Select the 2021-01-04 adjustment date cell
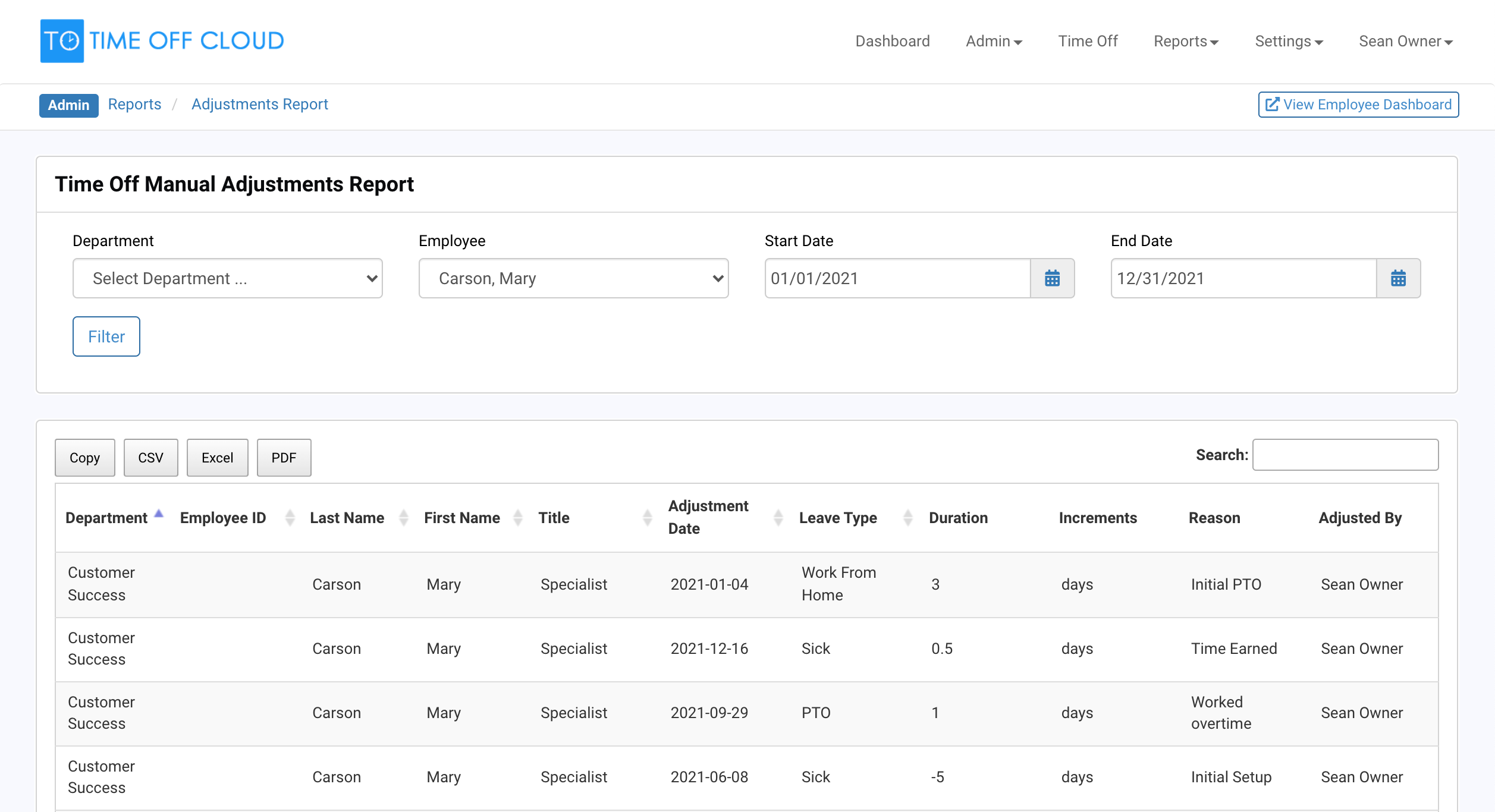The height and width of the screenshot is (812, 1495). pos(709,584)
